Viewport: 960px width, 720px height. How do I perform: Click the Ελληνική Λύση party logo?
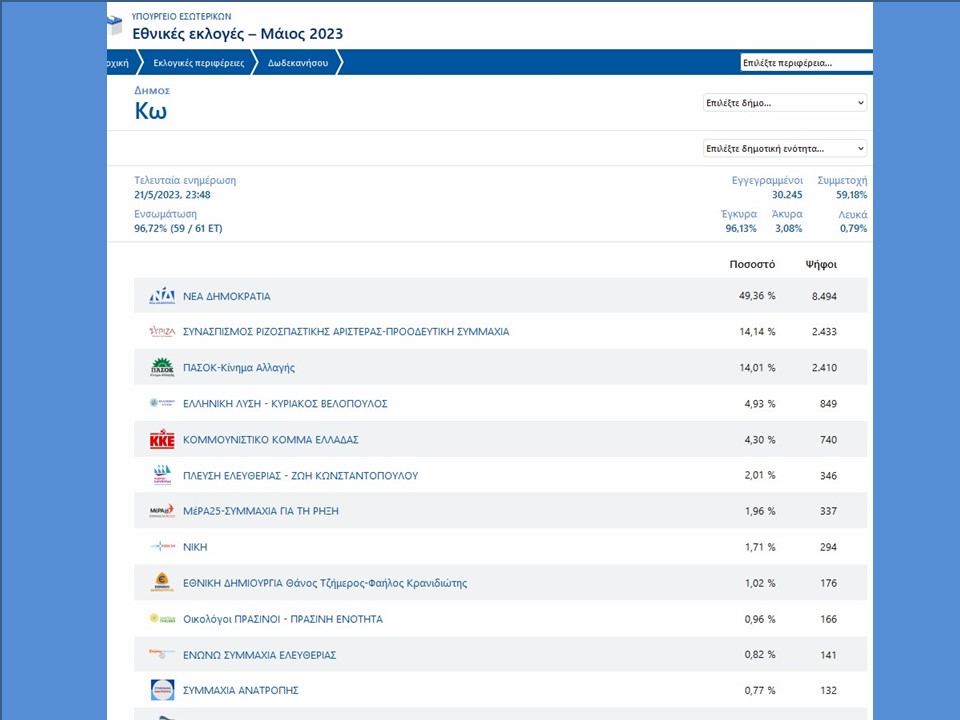[x=162, y=404]
